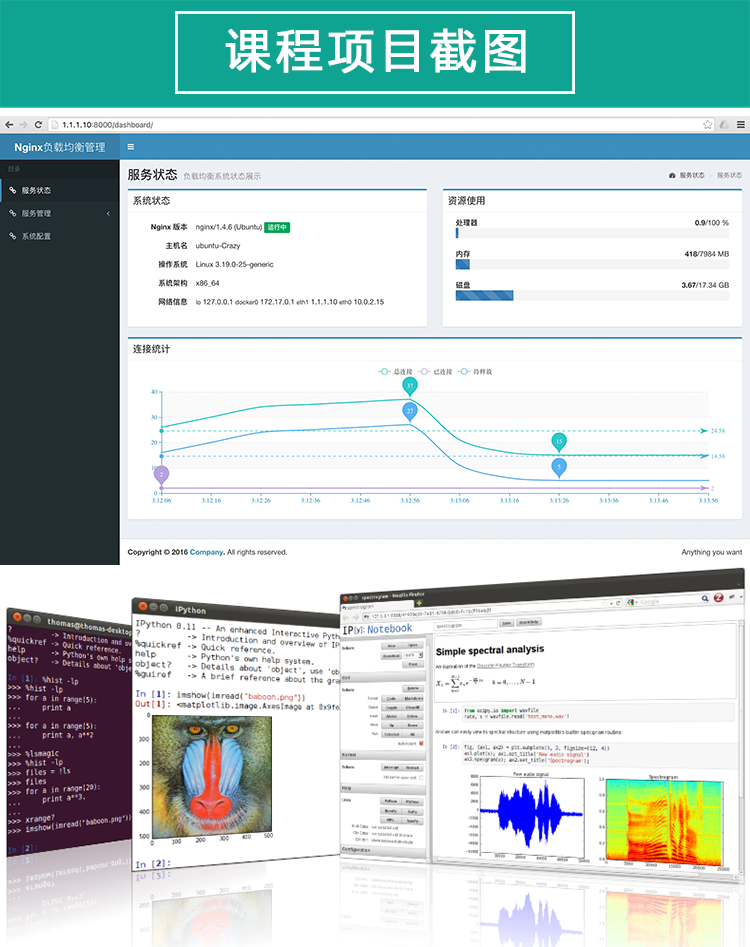Open the 服务管理 sidebar menu

[60, 213]
